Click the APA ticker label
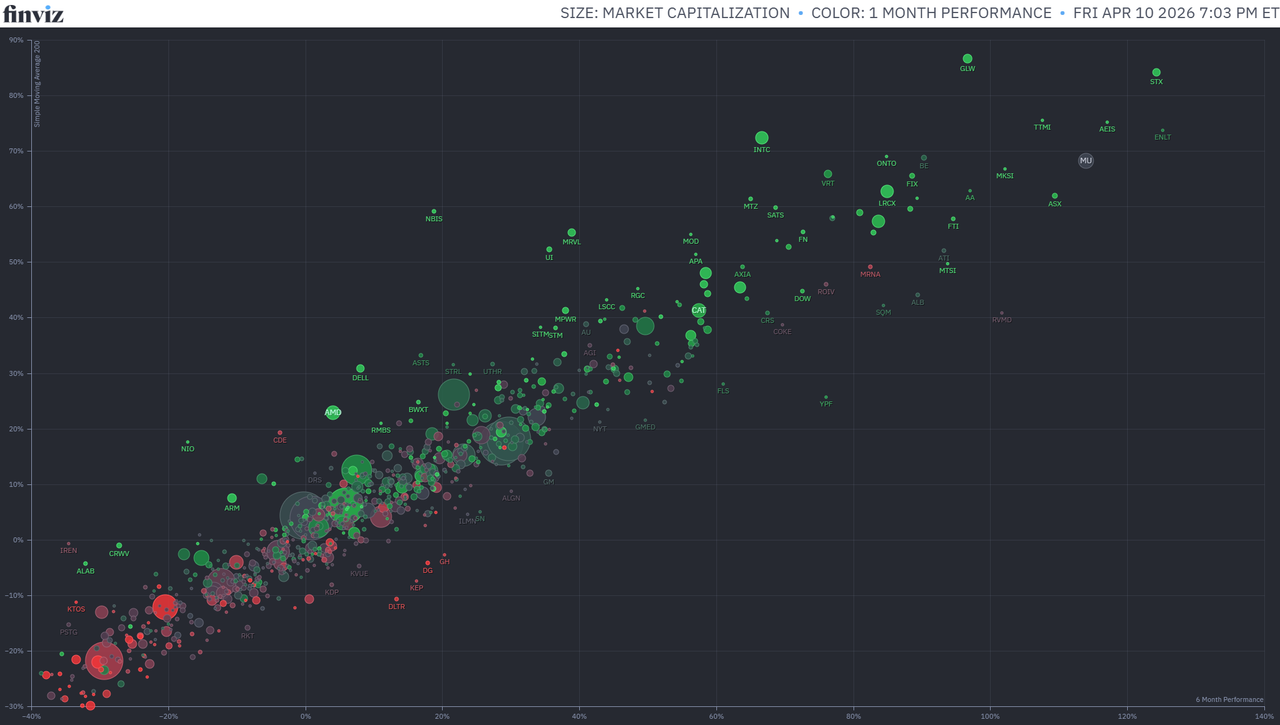This screenshot has width=1280, height=725. pos(696,261)
